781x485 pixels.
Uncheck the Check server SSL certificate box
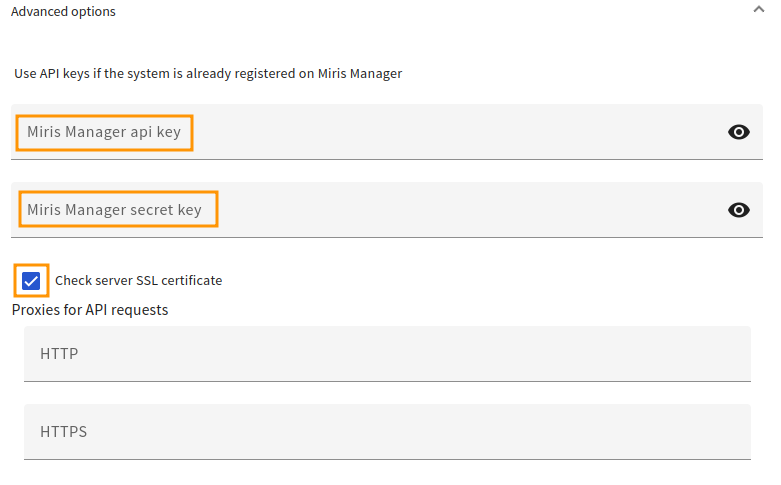pos(31,281)
